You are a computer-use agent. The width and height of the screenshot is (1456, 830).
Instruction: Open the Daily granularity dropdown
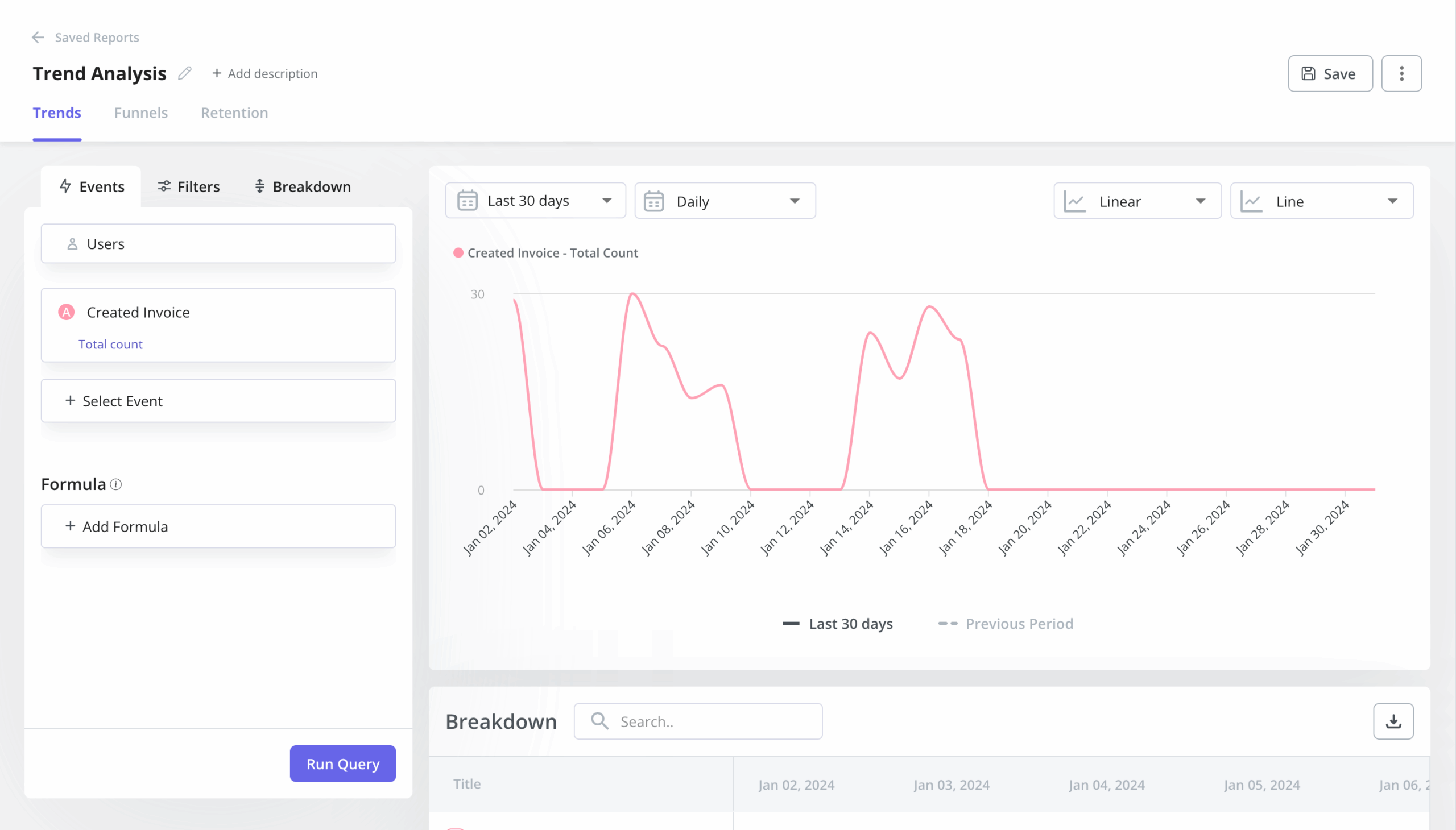tap(723, 200)
